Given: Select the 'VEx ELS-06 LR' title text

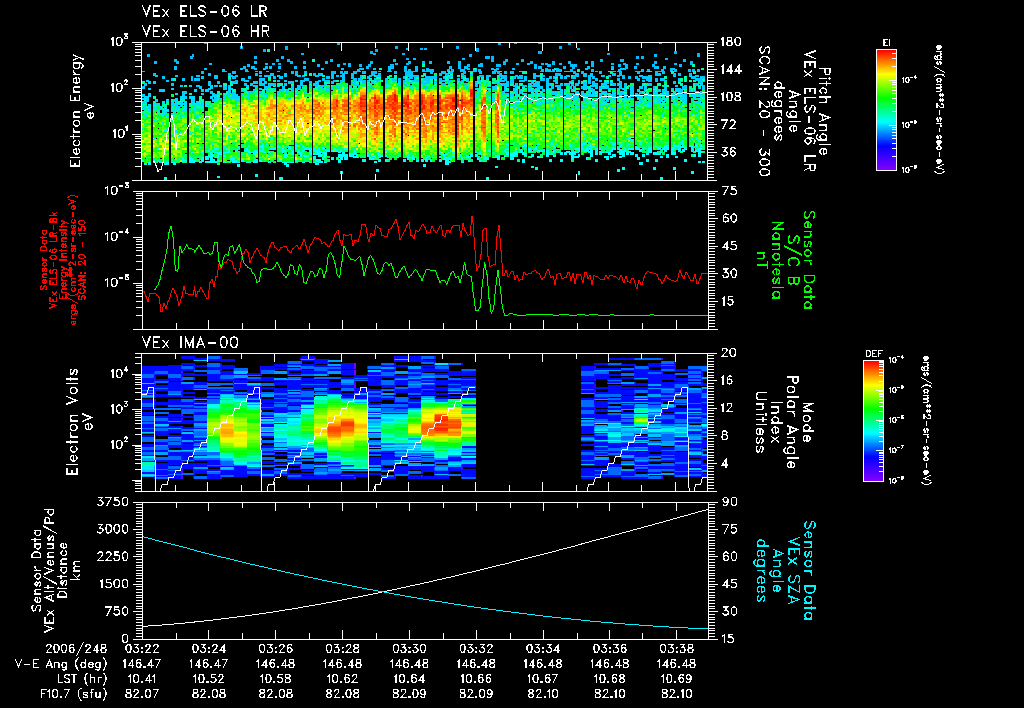Looking at the screenshot, I should (204, 12).
